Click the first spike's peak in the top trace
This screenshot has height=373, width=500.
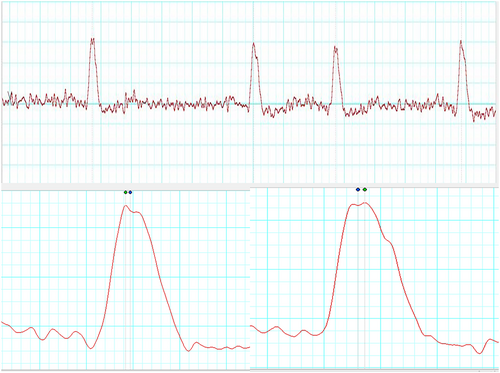(x=92, y=39)
